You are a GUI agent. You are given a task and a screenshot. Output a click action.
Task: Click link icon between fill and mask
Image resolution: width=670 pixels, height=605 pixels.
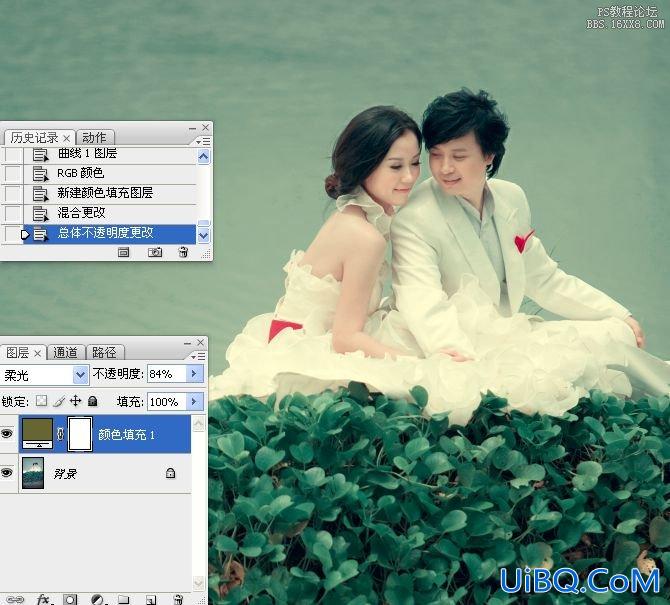click(x=60, y=435)
